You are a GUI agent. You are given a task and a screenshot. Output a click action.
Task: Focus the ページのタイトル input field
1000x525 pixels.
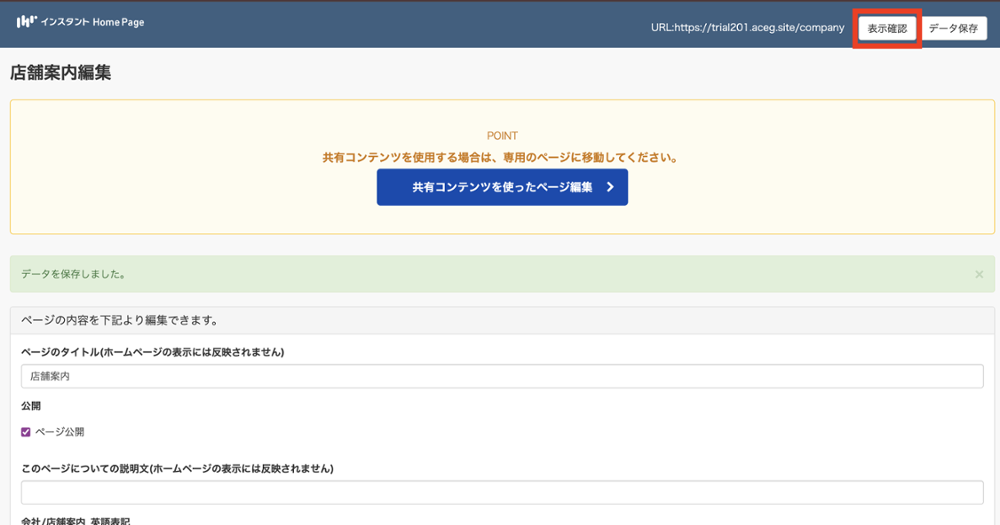point(502,377)
